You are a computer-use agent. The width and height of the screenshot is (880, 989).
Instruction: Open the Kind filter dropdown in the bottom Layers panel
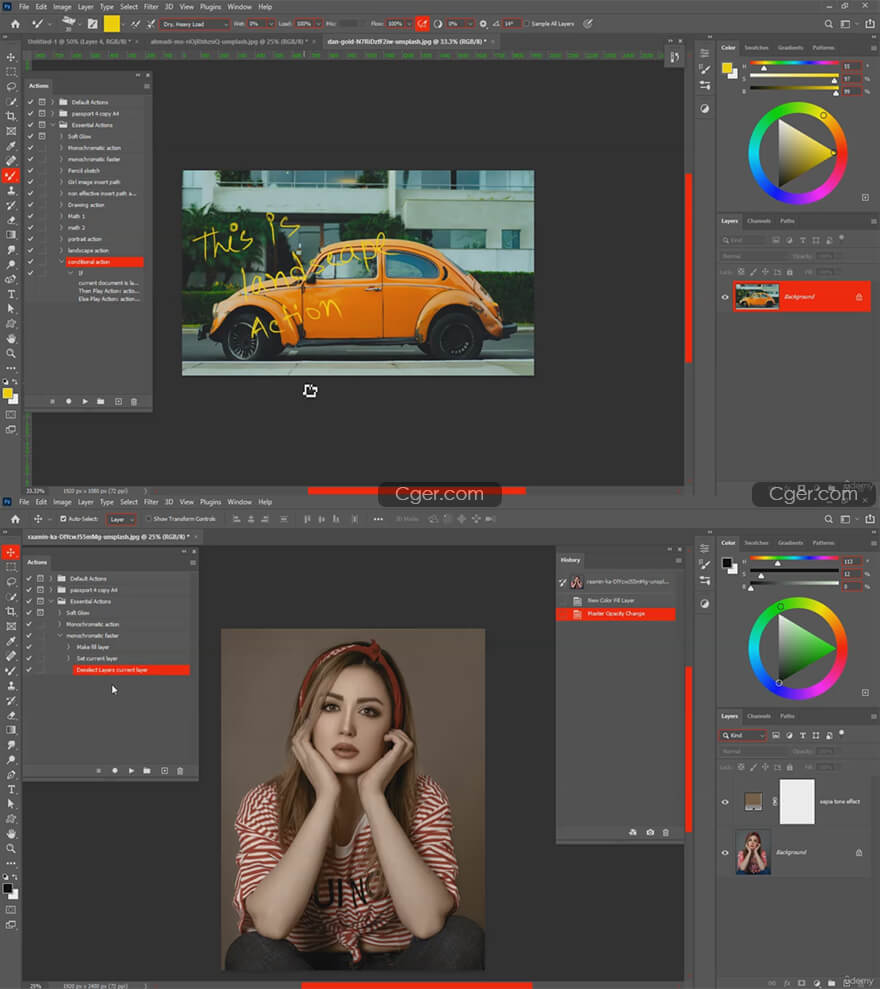tap(743, 735)
